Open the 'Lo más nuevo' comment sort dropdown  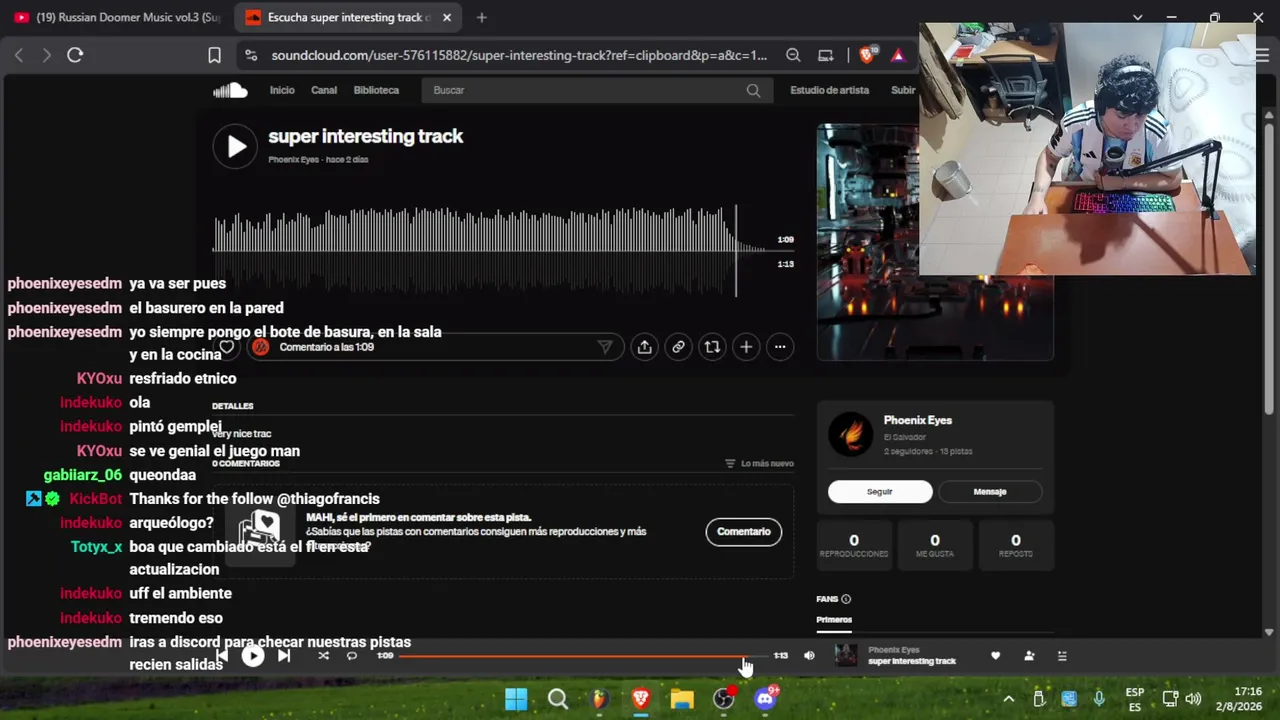759,464
